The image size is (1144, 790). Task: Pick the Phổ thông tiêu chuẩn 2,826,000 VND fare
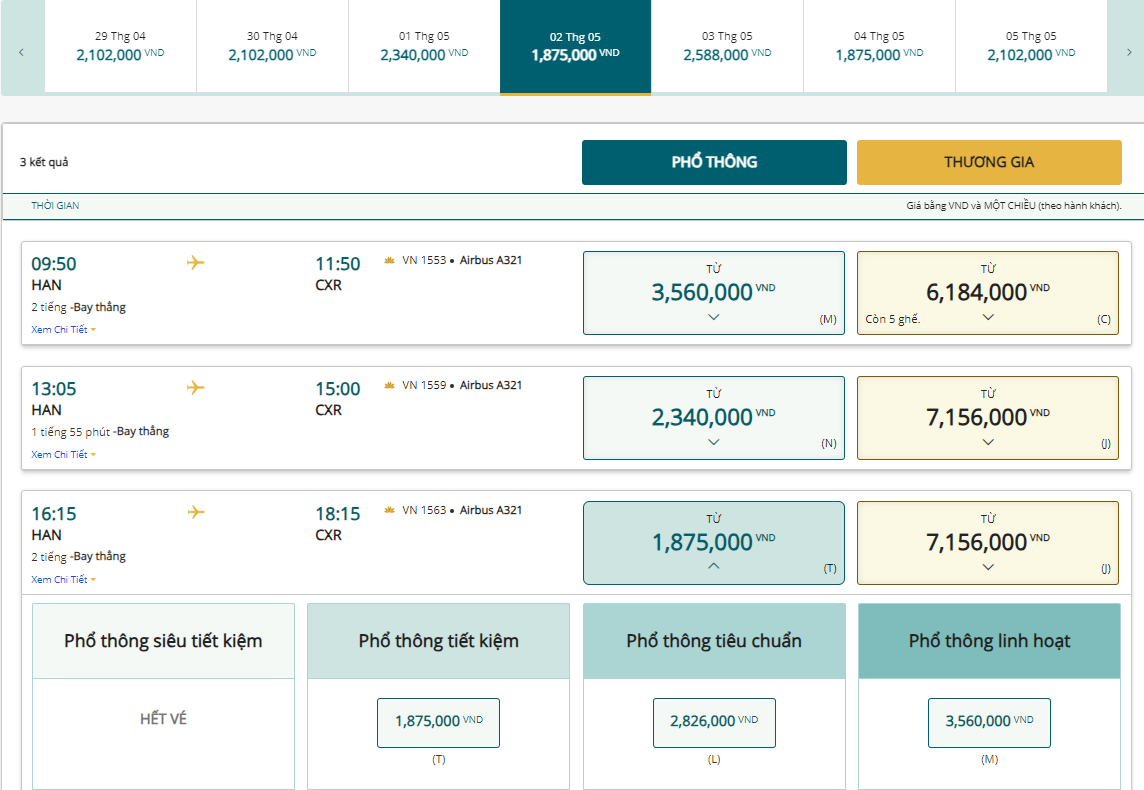[714, 722]
